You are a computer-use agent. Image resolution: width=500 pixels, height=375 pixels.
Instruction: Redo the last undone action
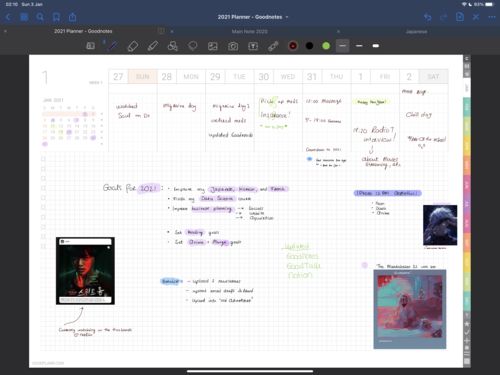pyautogui.click(x=443, y=17)
